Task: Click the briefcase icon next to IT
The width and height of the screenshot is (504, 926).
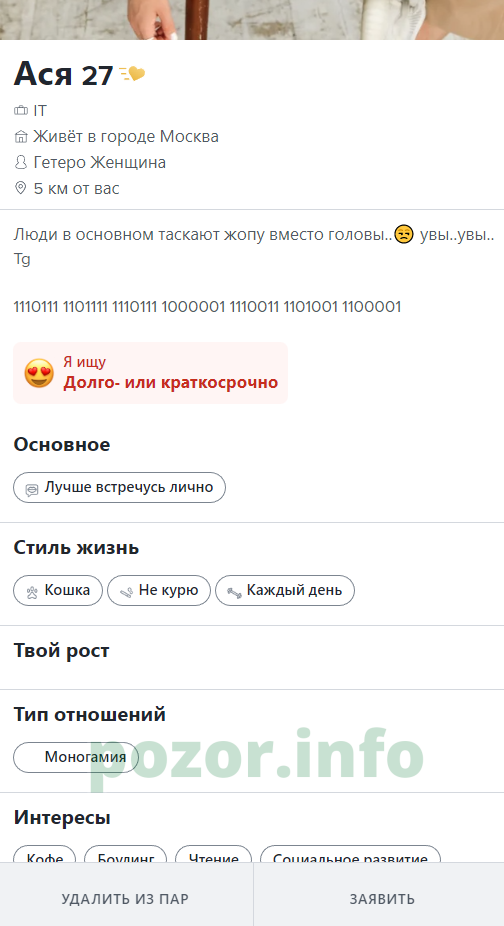Action: pyautogui.click(x=21, y=110)
